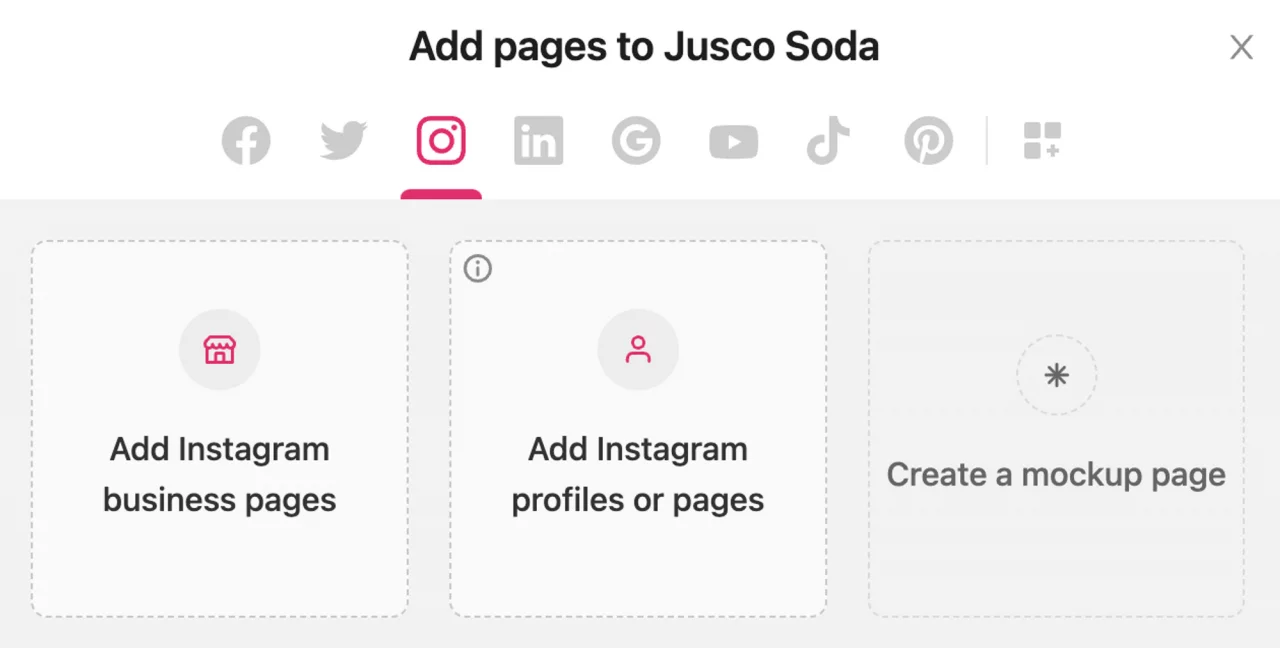Select the Google network icon
This screenshot has width=1280, height=648.
(636, 140)
